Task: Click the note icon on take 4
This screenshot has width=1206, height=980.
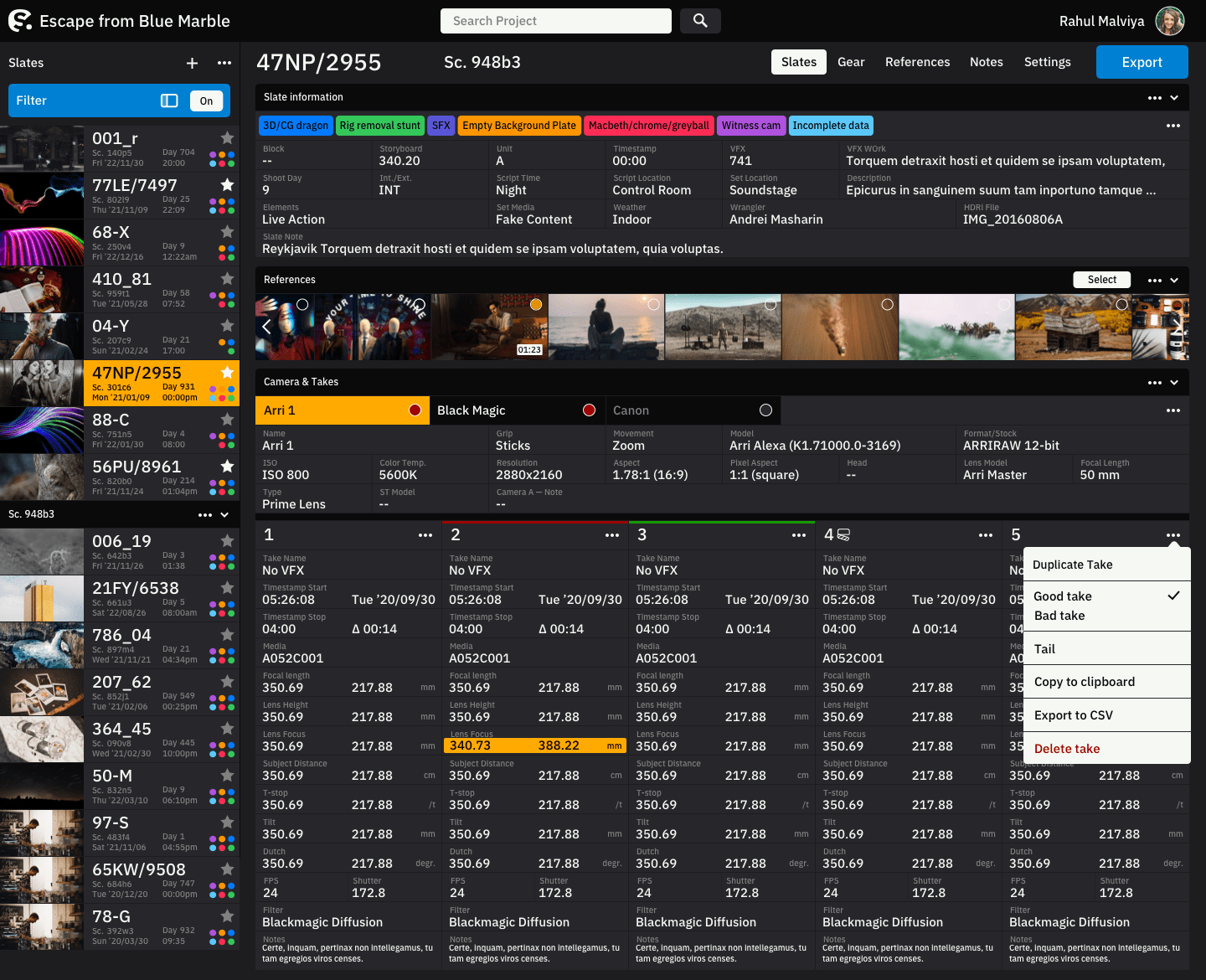Action: click(843, 535)
